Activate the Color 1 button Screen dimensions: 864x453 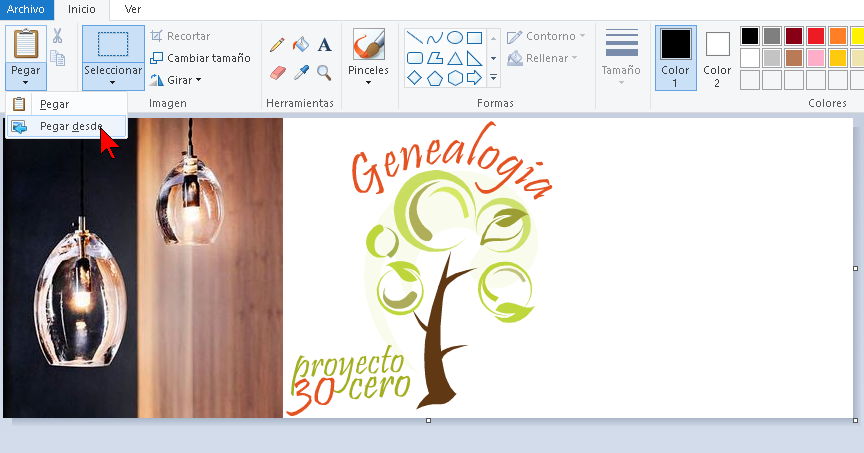(x=676, y=58)
